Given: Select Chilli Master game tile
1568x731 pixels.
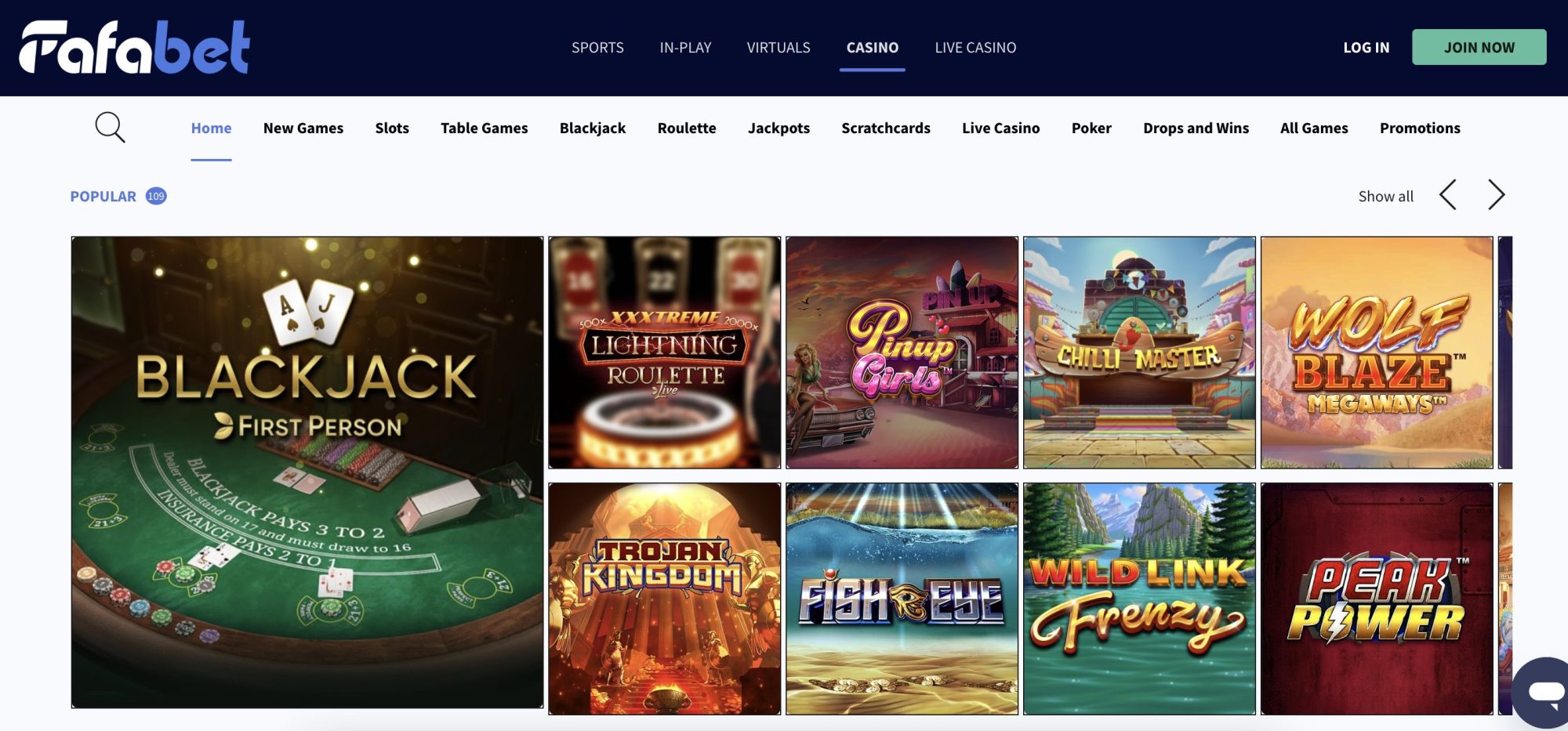Looking at the screenshot, I should [x=1140, y=353].
